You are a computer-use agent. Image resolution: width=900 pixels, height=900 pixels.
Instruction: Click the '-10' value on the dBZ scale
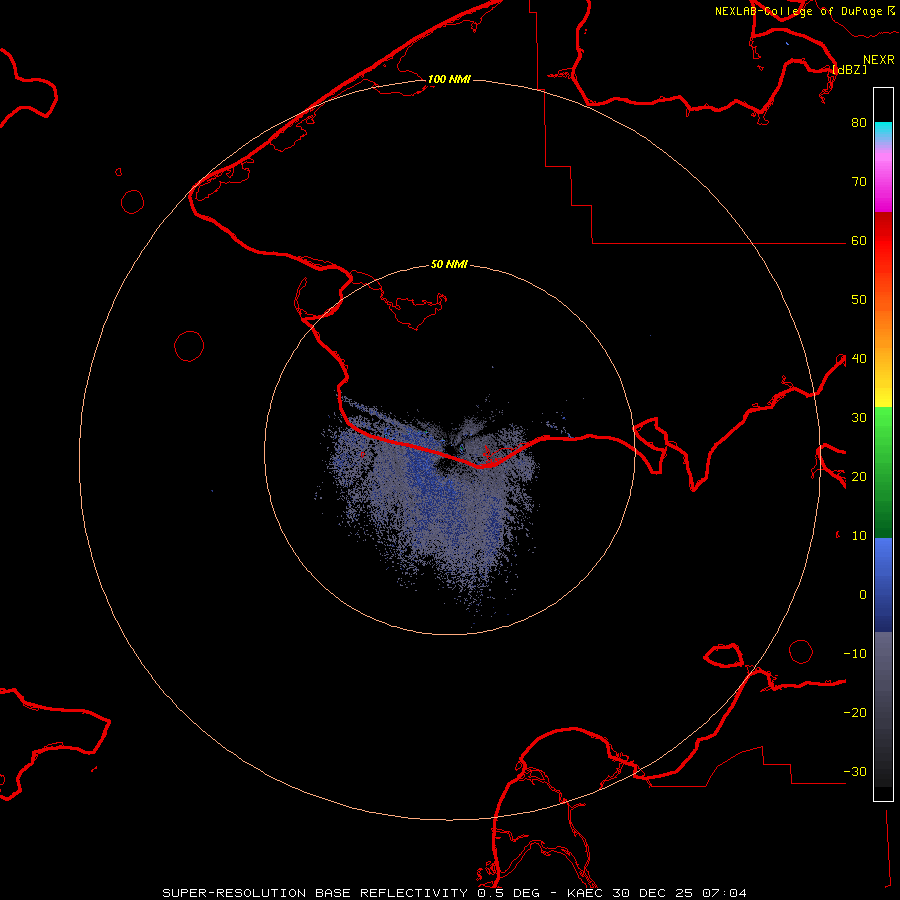(x=855, y=654)
